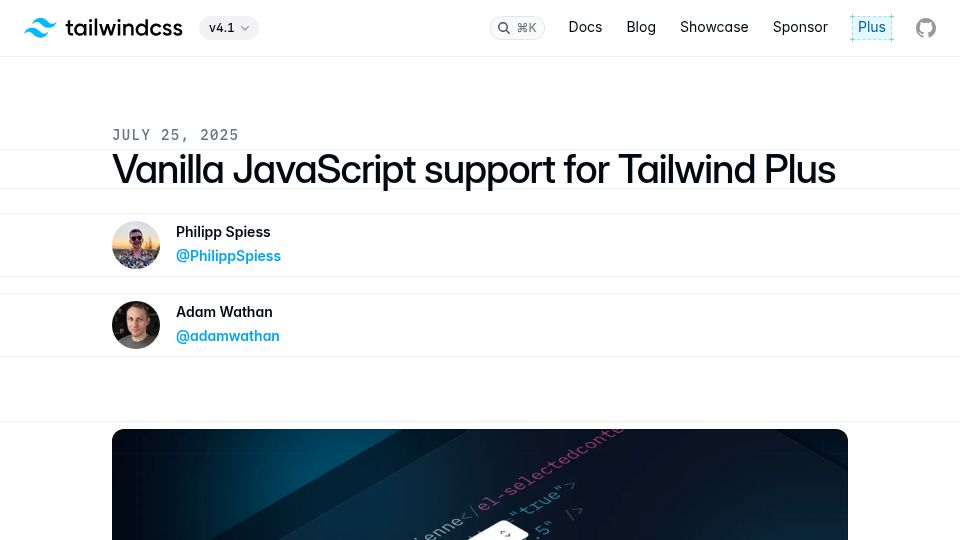The width and height of the screenshot is (960, 540).
Task: Expand the v4.1 version dropdown
Action: tap(229, 28)
